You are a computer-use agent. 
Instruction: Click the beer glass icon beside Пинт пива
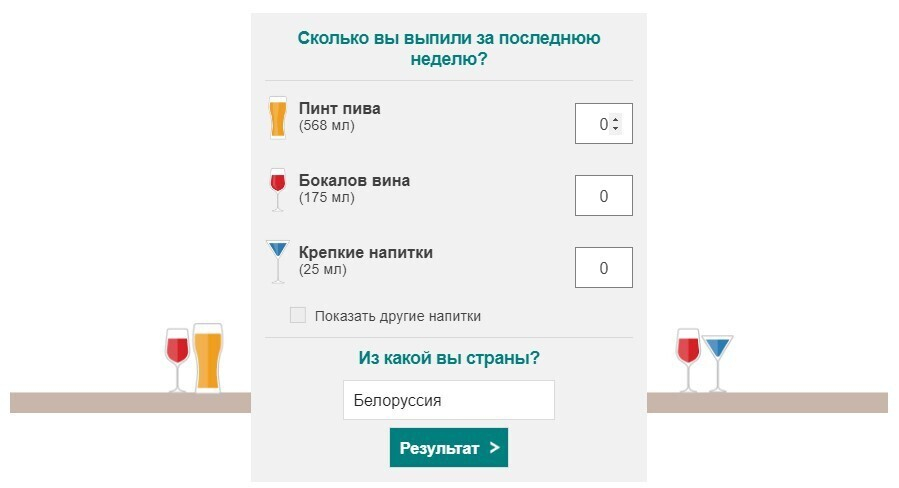point(277,118)
